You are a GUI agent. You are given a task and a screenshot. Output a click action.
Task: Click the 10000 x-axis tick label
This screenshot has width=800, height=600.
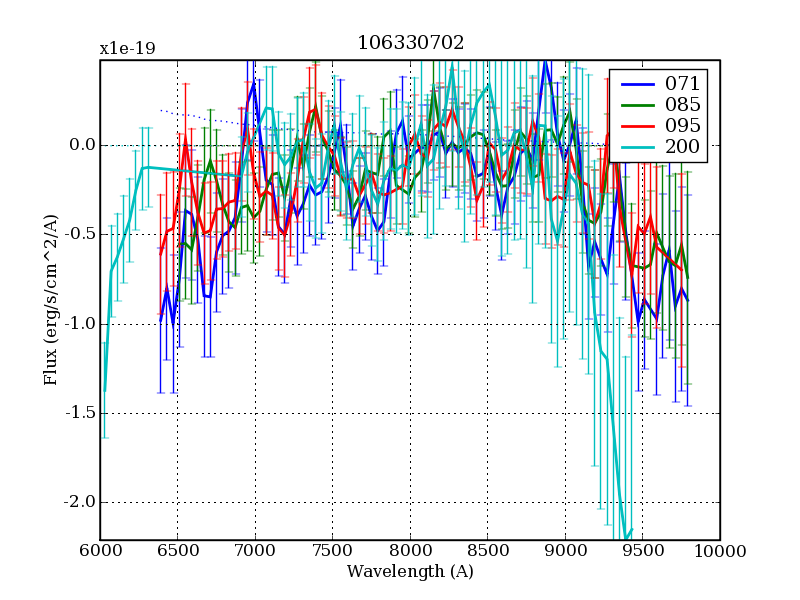click(x=719, y=551)
